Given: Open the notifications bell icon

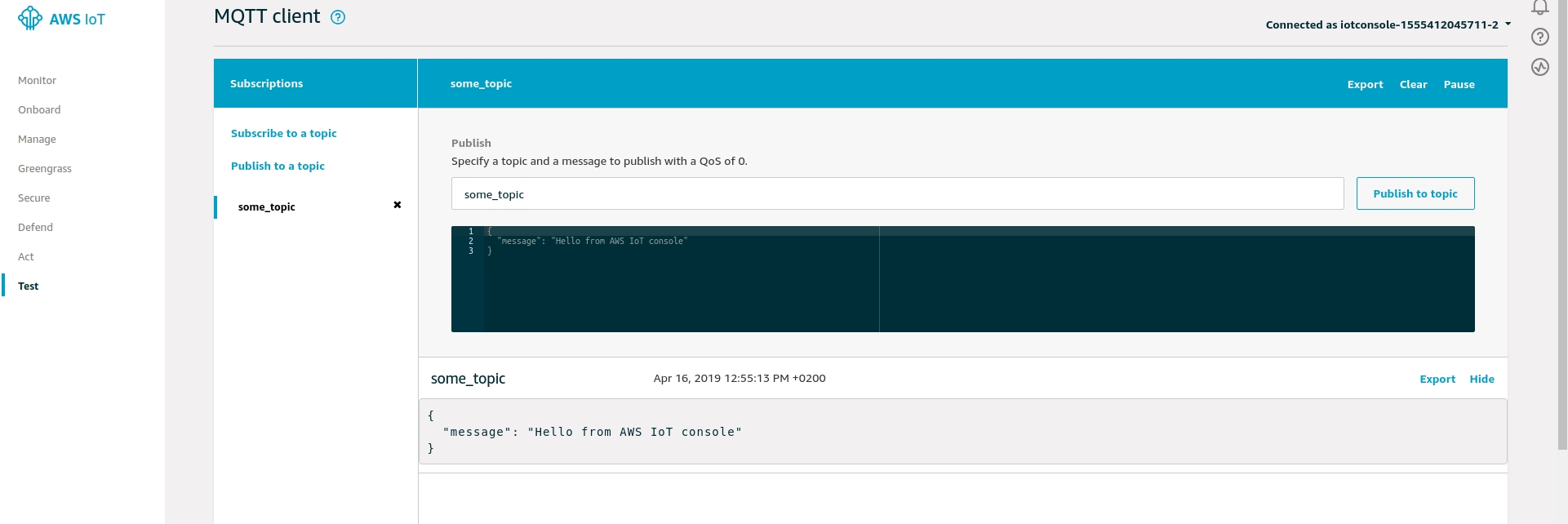Looking at the screenshot, I should (1540, 7).
